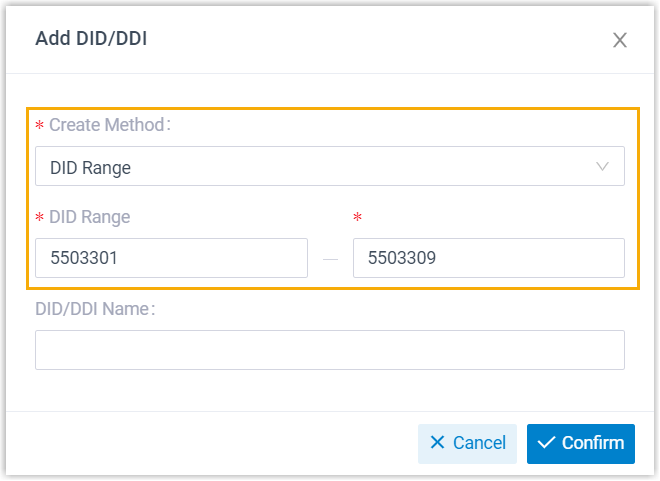Click the red asterisk beside Create Method

pyautogui.click(x=40, y=126)
